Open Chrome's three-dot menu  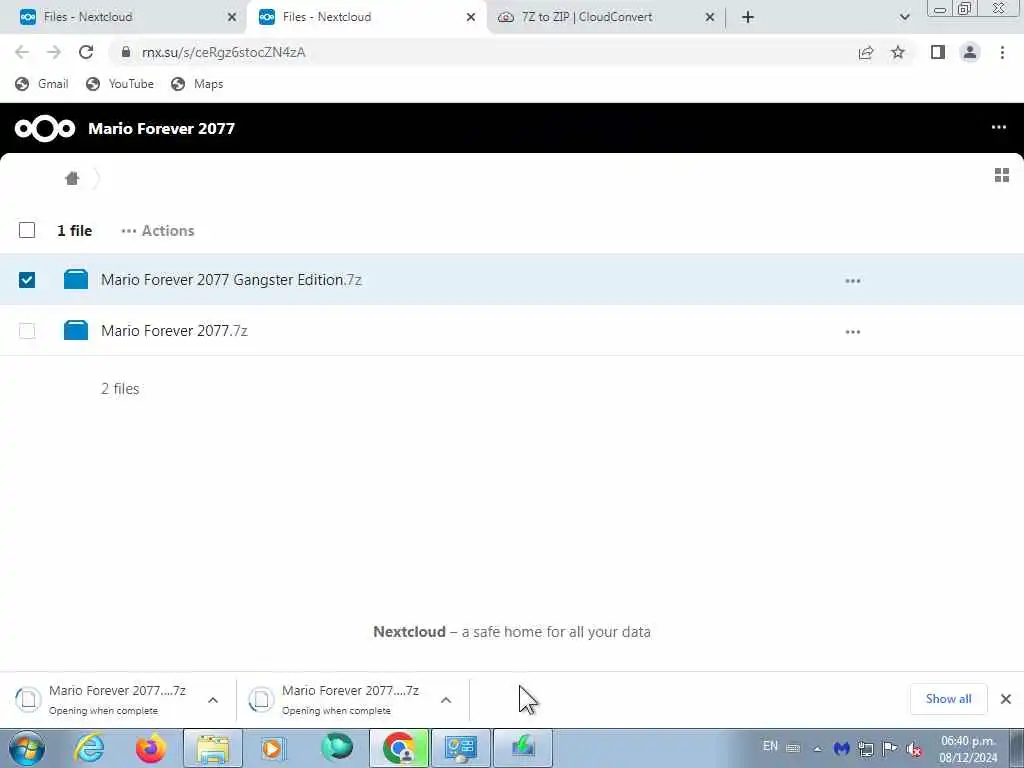(x=1002, y=52)
